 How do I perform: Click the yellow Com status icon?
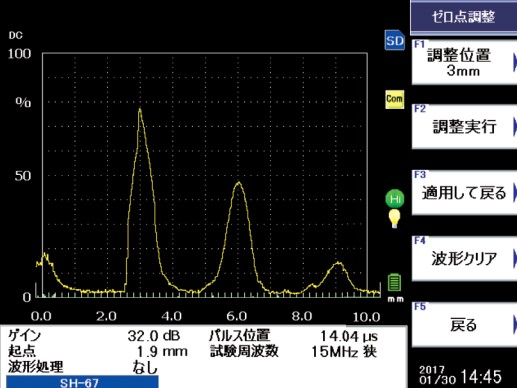coord(394,99)
